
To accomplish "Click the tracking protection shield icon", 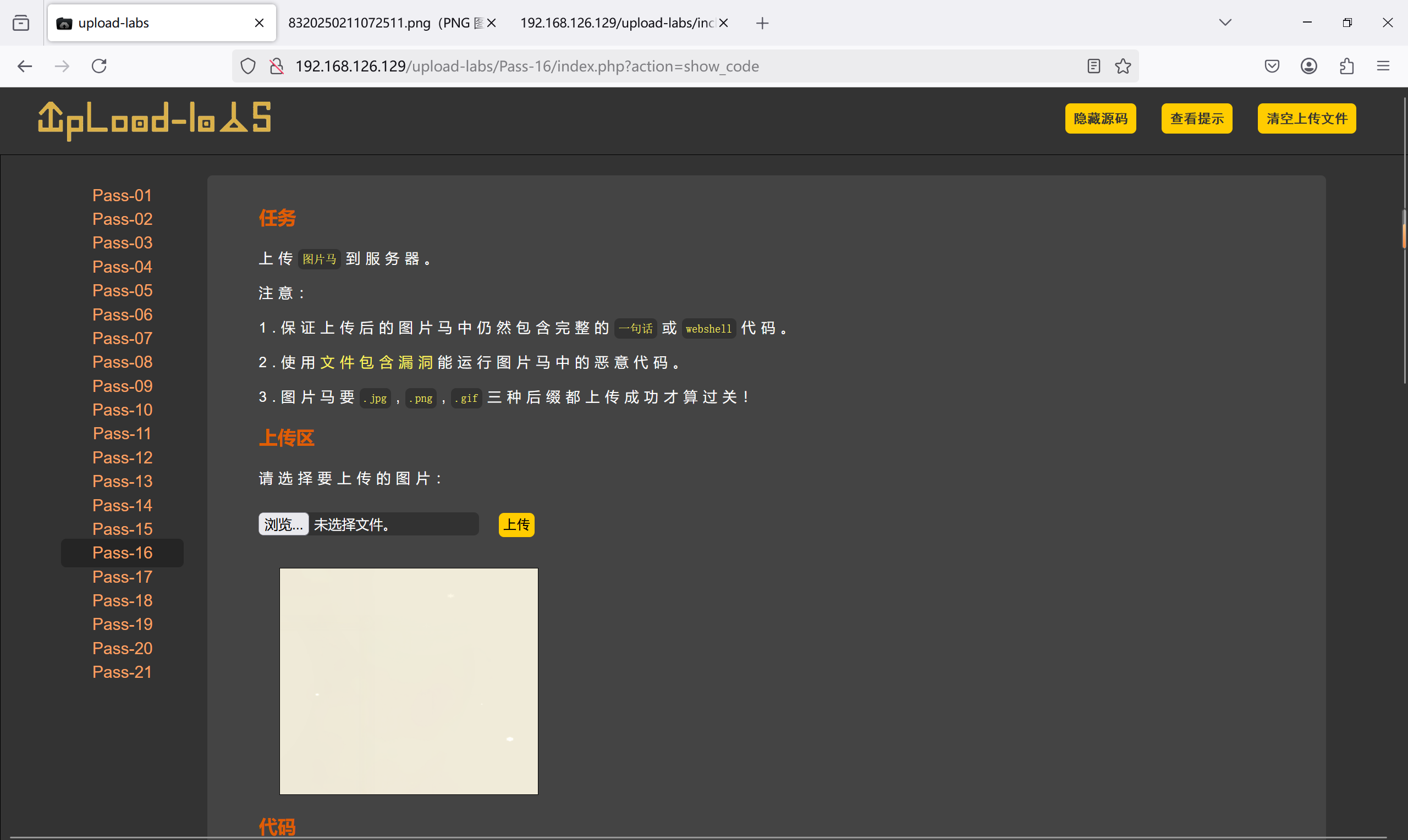I will pos(248,66).
